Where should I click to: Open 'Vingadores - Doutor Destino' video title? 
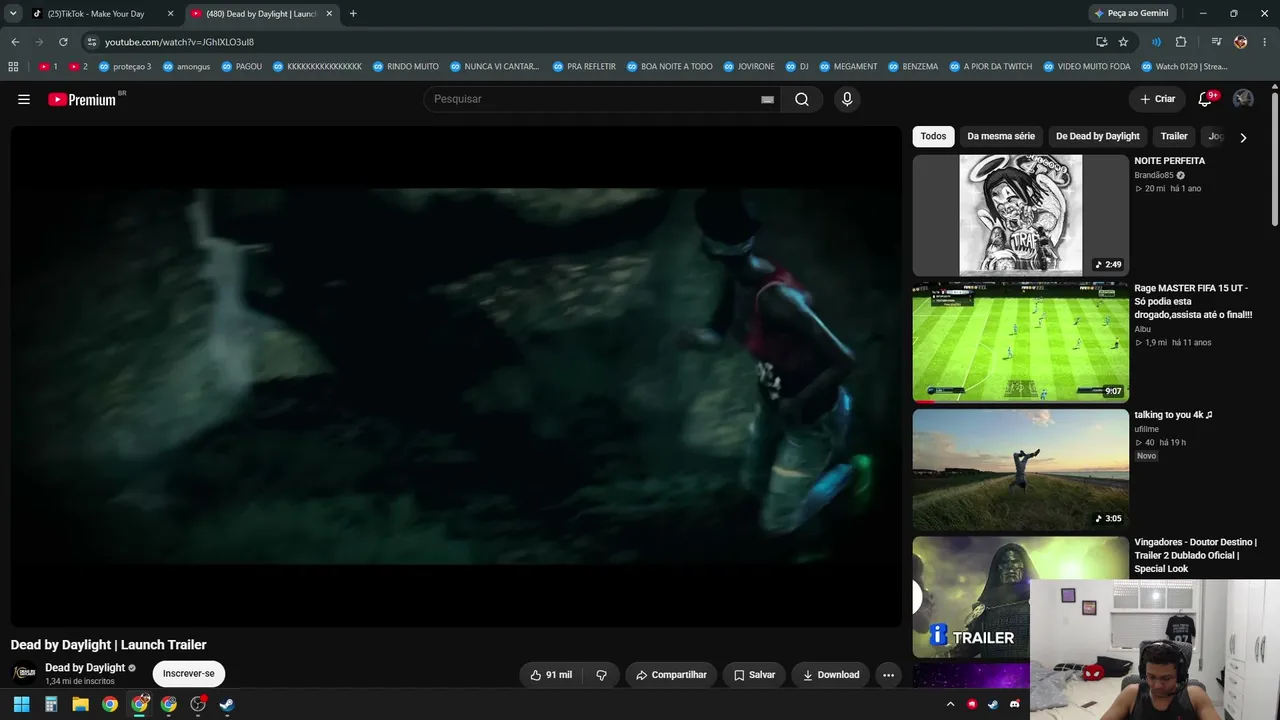point(1196,555)
